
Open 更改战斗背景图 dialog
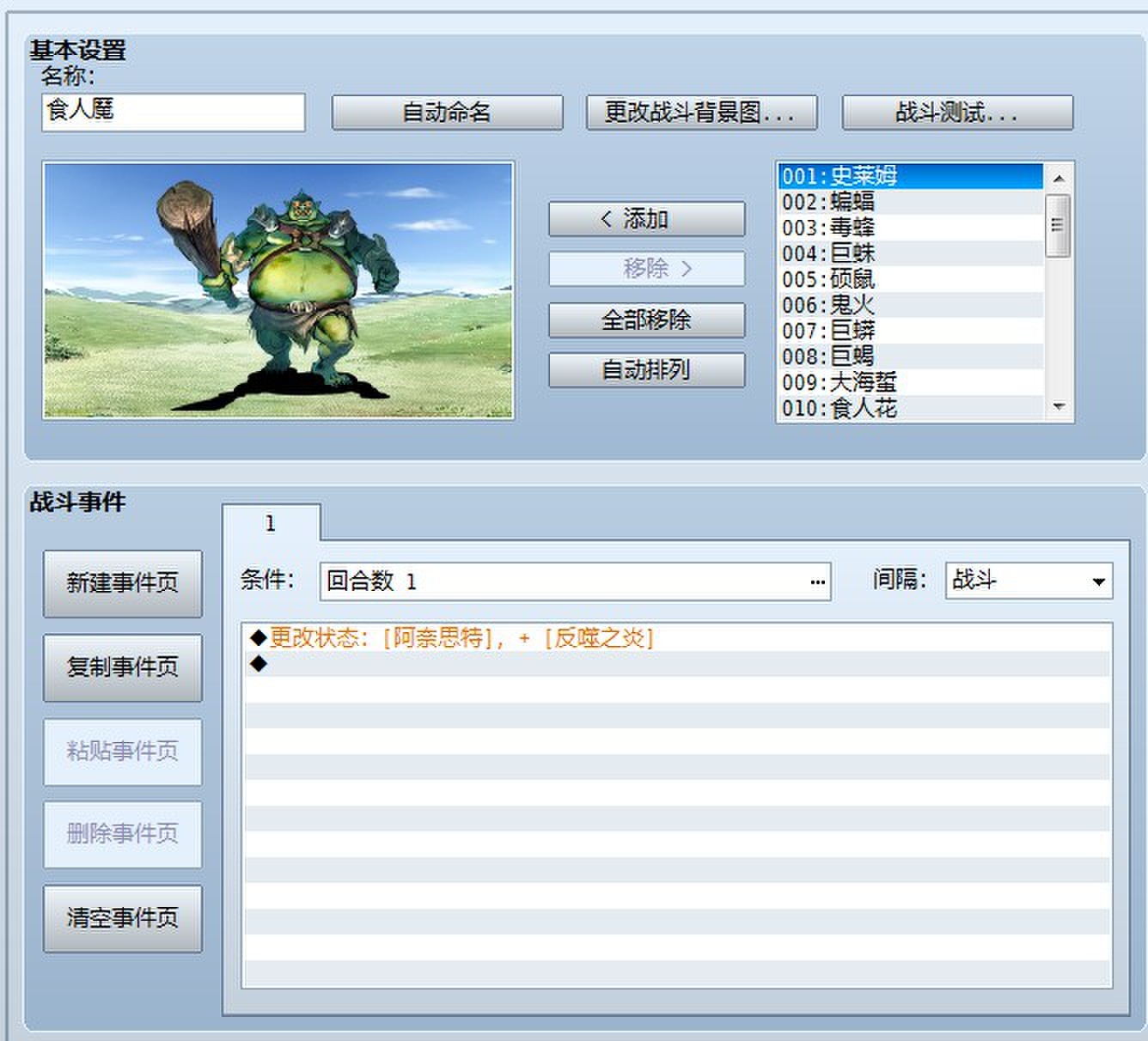(x=701, y=113)
